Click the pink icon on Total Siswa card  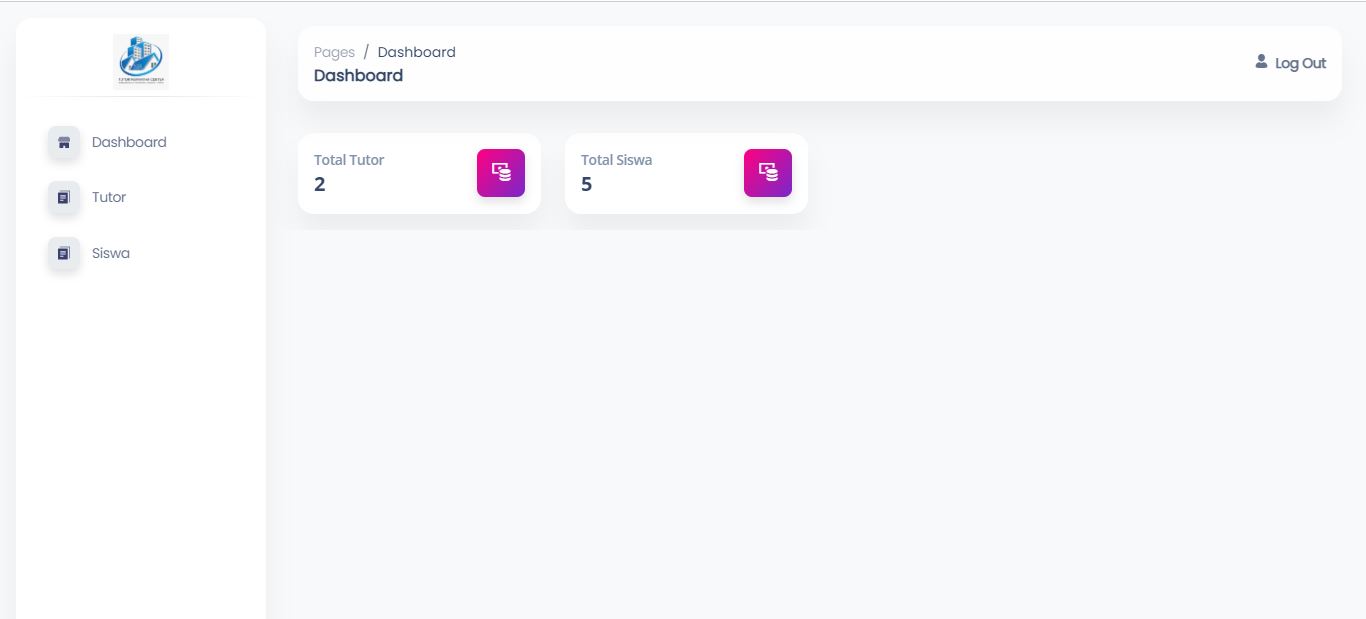point(768,173)
